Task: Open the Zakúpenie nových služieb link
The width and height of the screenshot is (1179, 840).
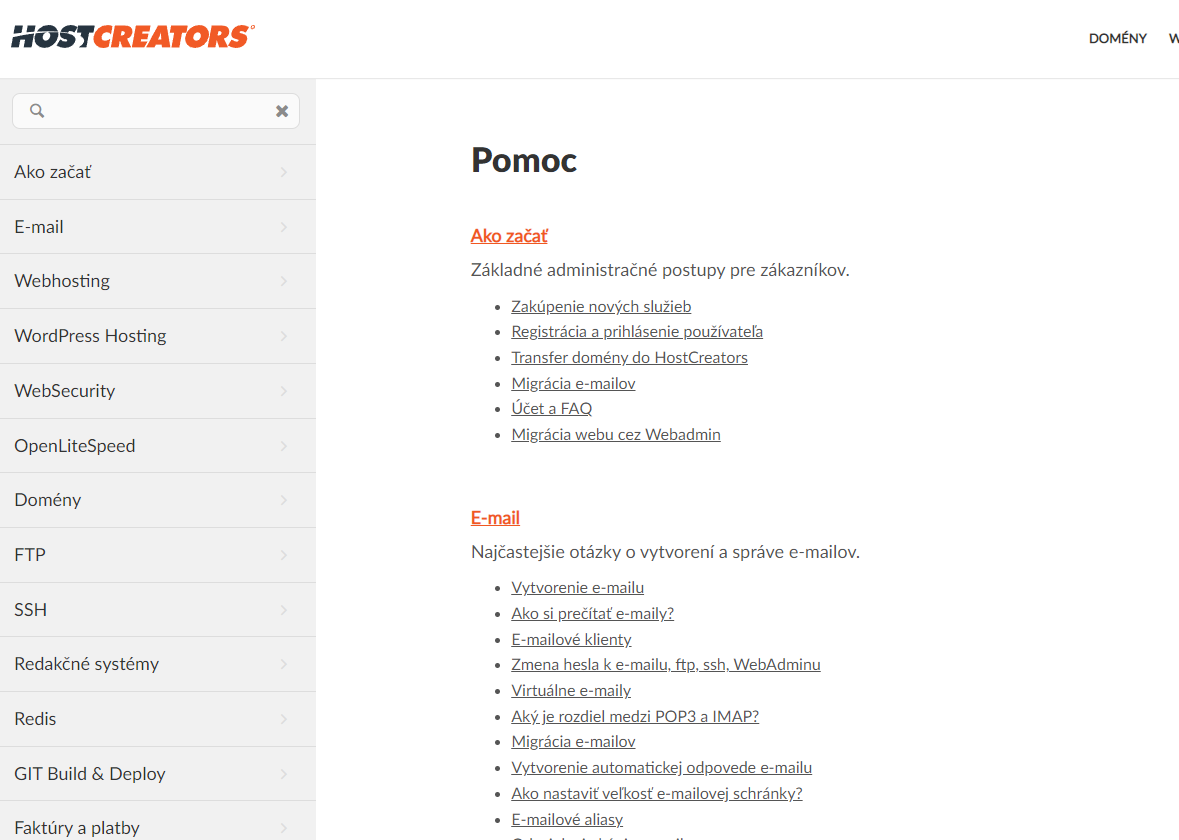Action: (x=601, y=306)
